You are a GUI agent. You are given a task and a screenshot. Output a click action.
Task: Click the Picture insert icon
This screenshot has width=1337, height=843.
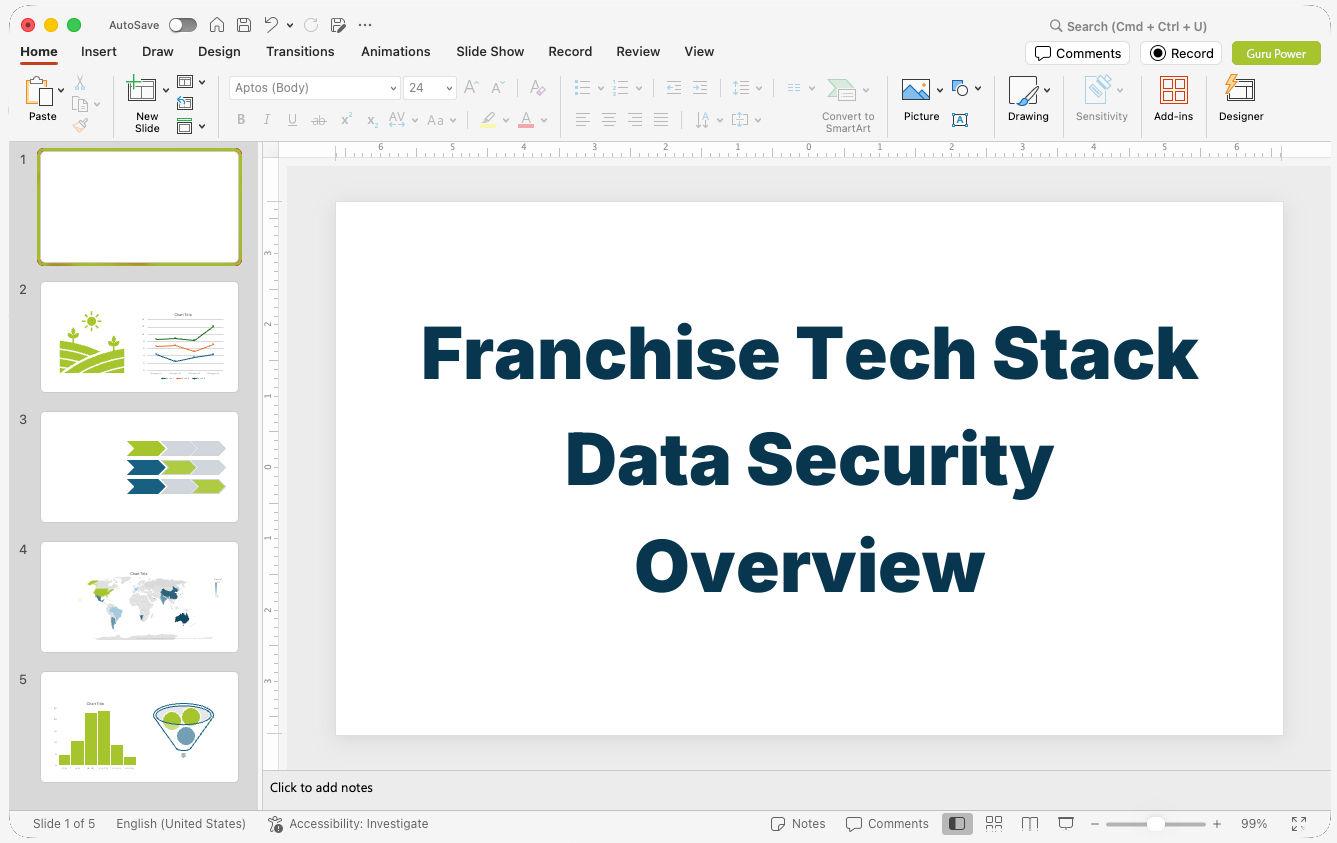point(916,91)
